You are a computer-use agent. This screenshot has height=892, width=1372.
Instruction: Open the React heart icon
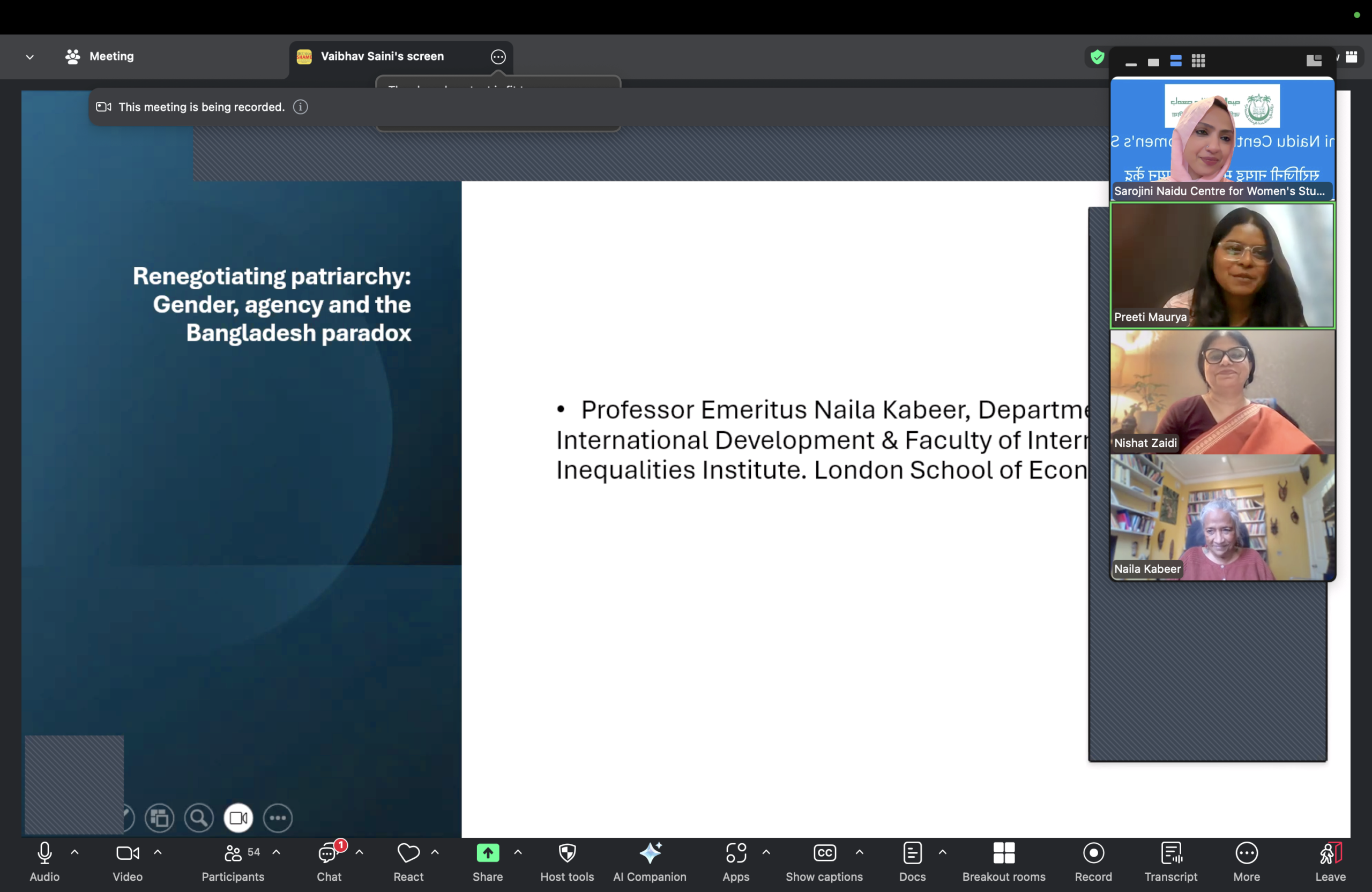tap(408, 853)
